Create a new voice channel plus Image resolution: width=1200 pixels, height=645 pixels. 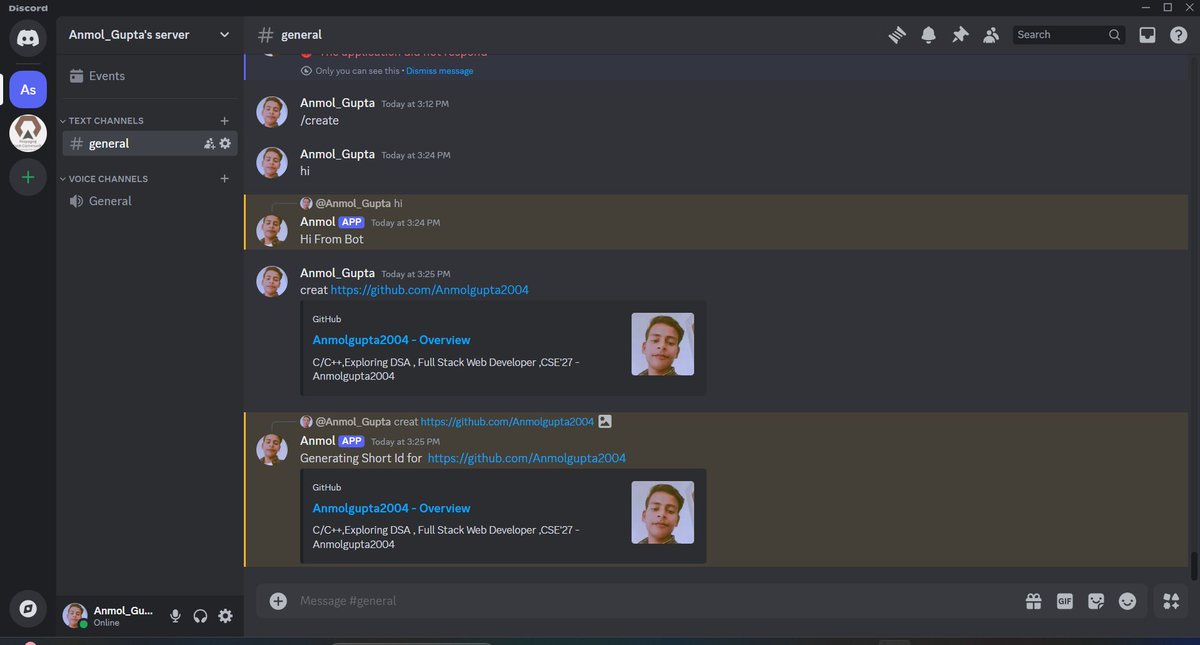click(x=224, y=179)
